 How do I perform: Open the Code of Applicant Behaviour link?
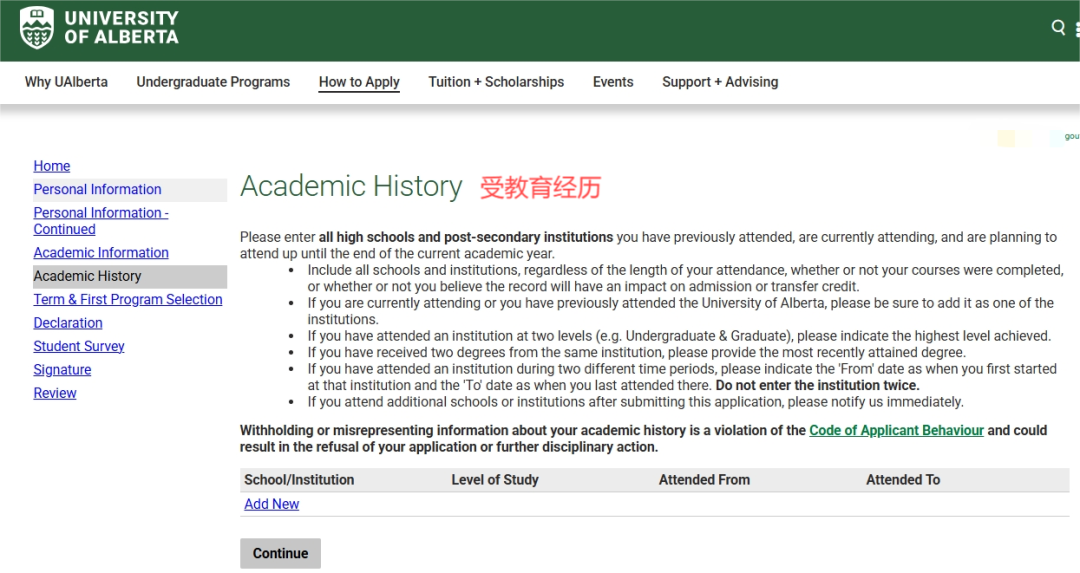896,430
